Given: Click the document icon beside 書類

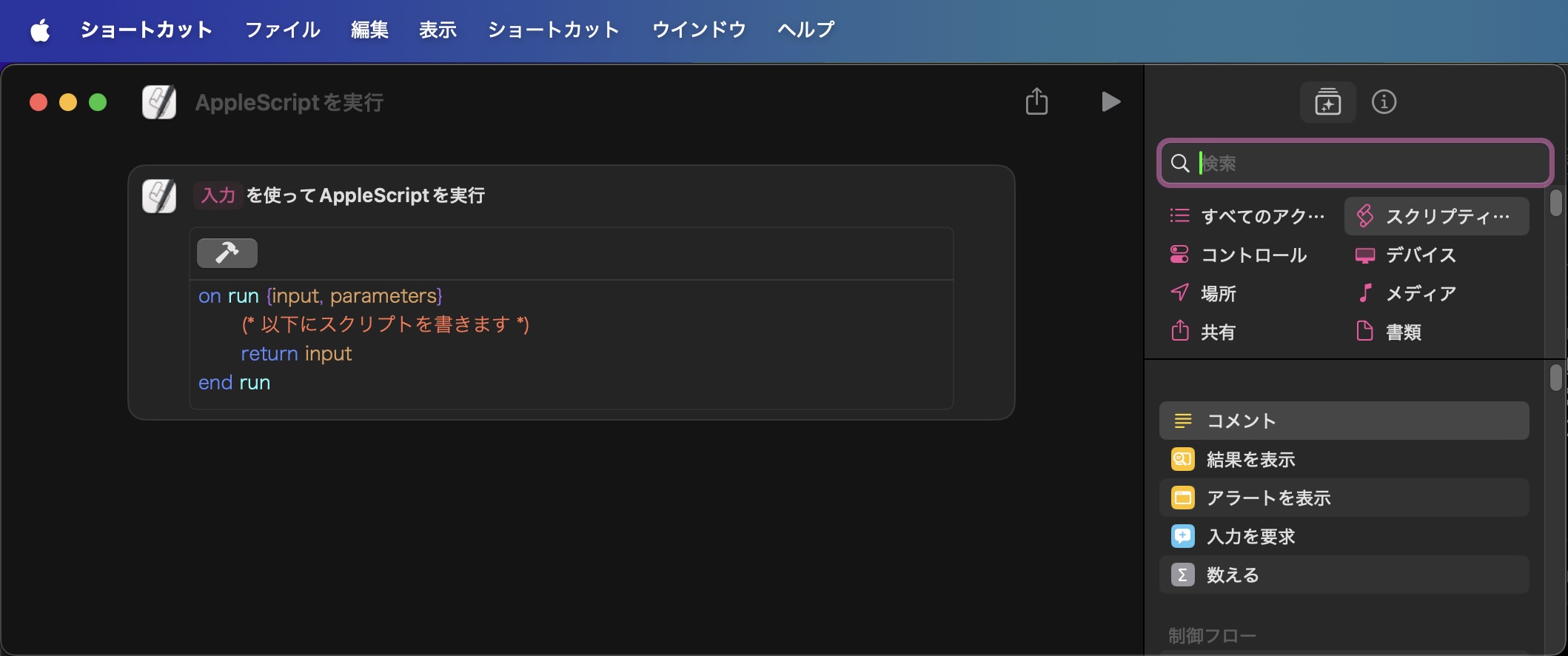Looking at the screenshot, I should click(x=1364, y=331).
